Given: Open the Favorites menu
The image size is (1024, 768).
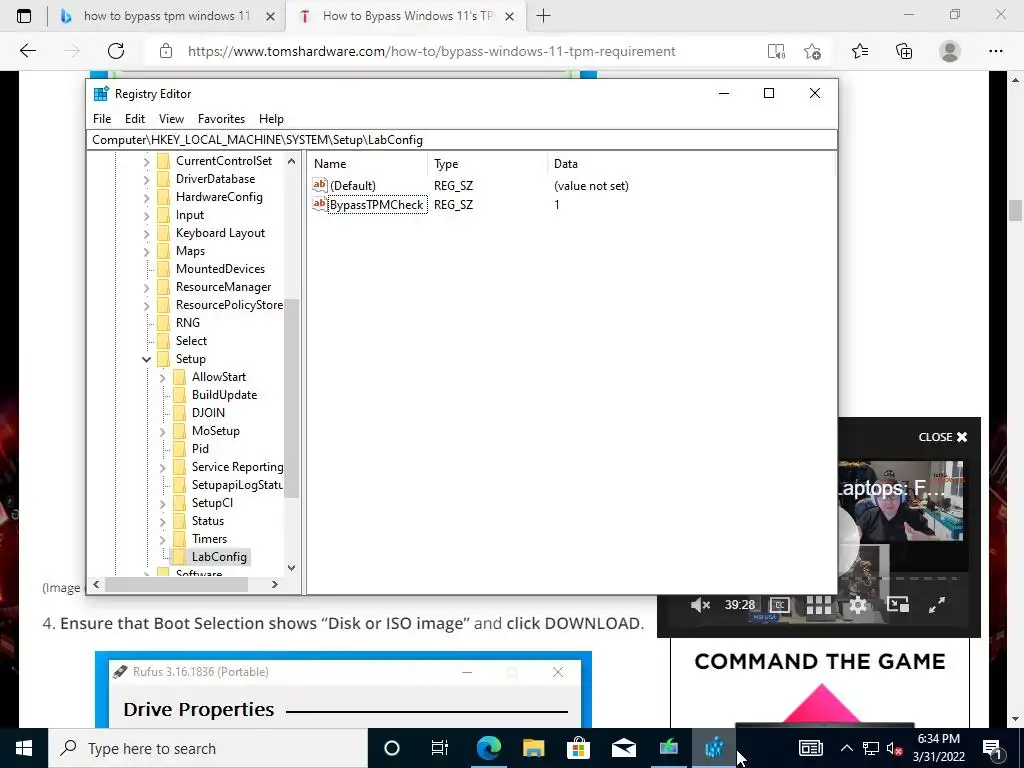Looking at the screenshot, I should [221, 119].
